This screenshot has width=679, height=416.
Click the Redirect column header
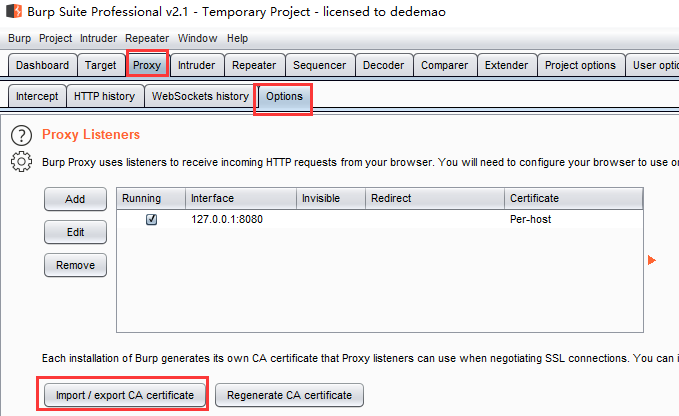[435, 198]
